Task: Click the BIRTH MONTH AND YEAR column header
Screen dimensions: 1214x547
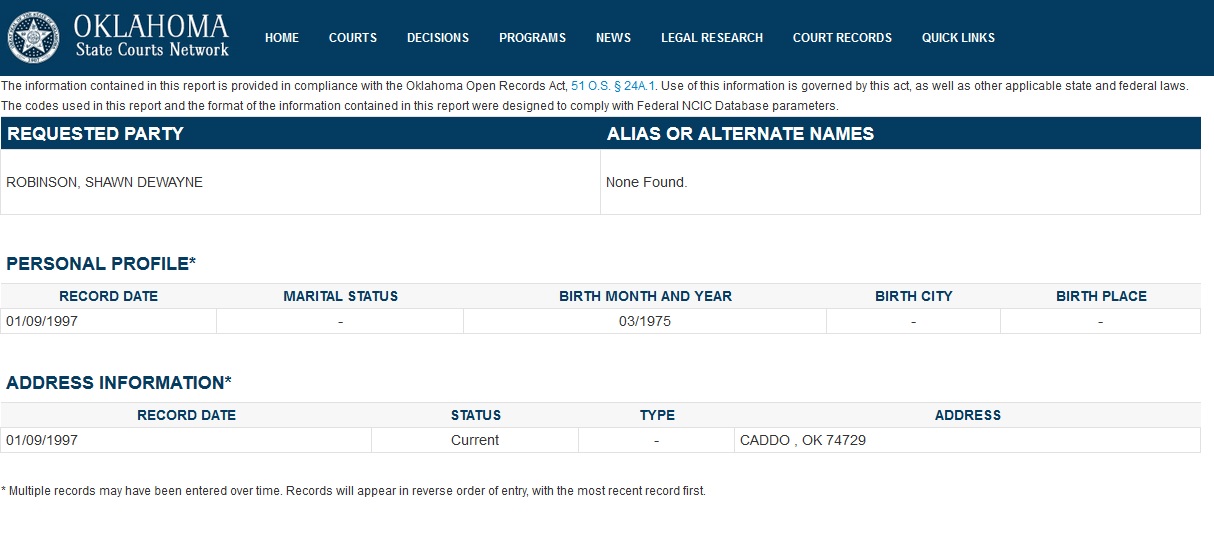Action: pos(645,296)
